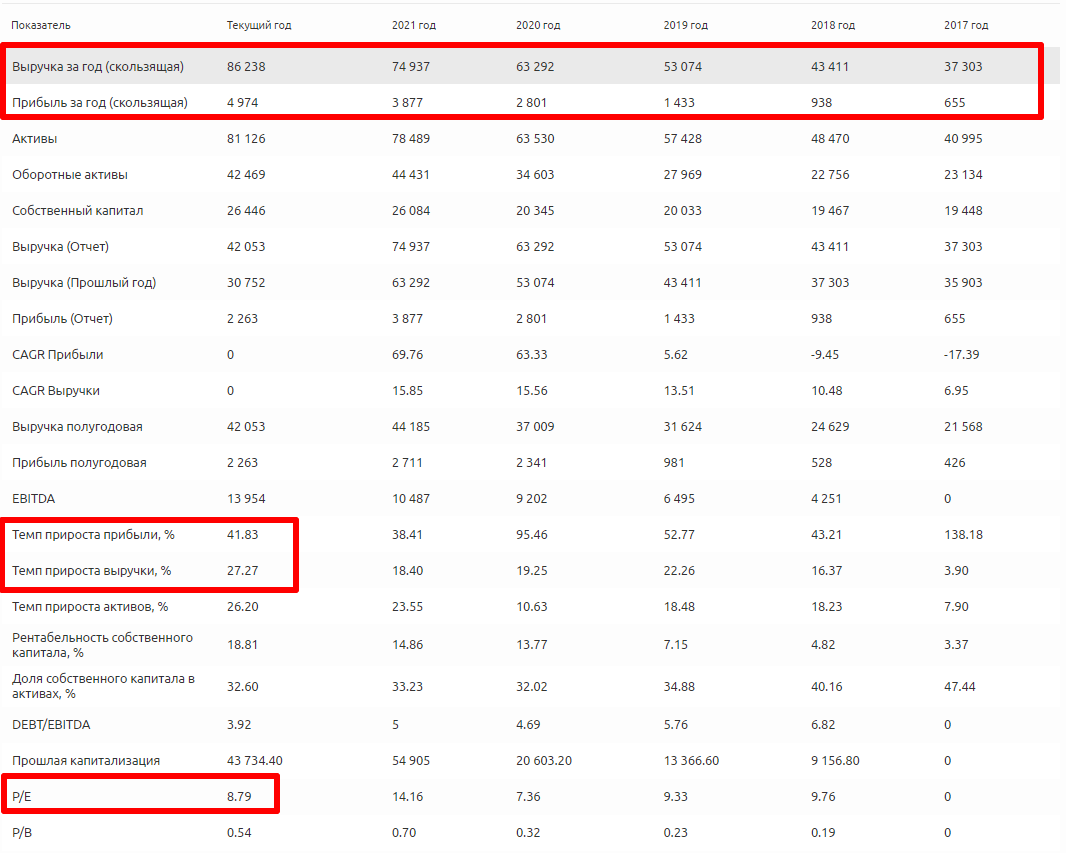Select the '2020 год' column header
Viewport: 1066px width, 853px height.
pyautogui.click(x=538, y=25)
